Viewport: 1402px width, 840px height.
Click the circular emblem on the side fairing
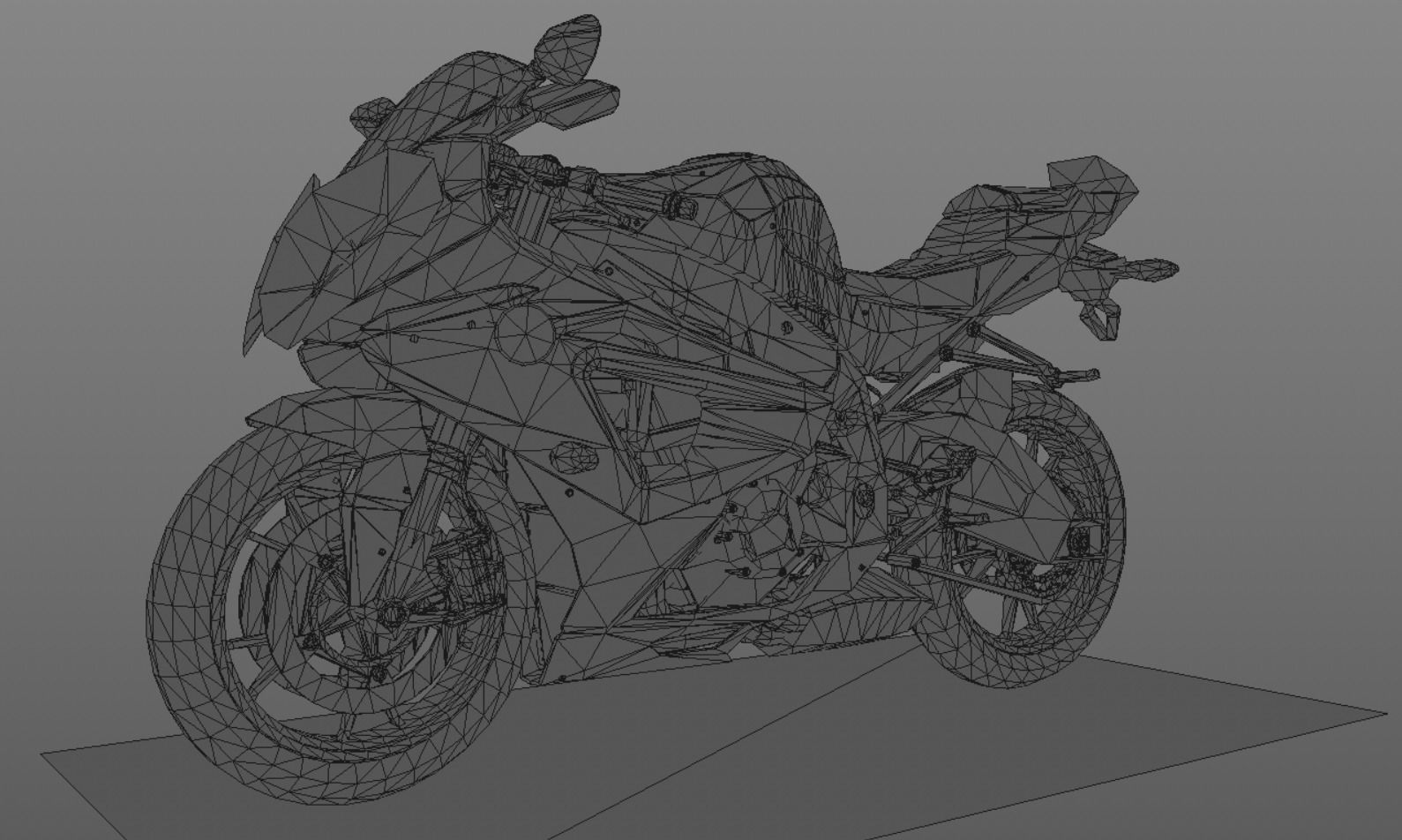[525, 334]
